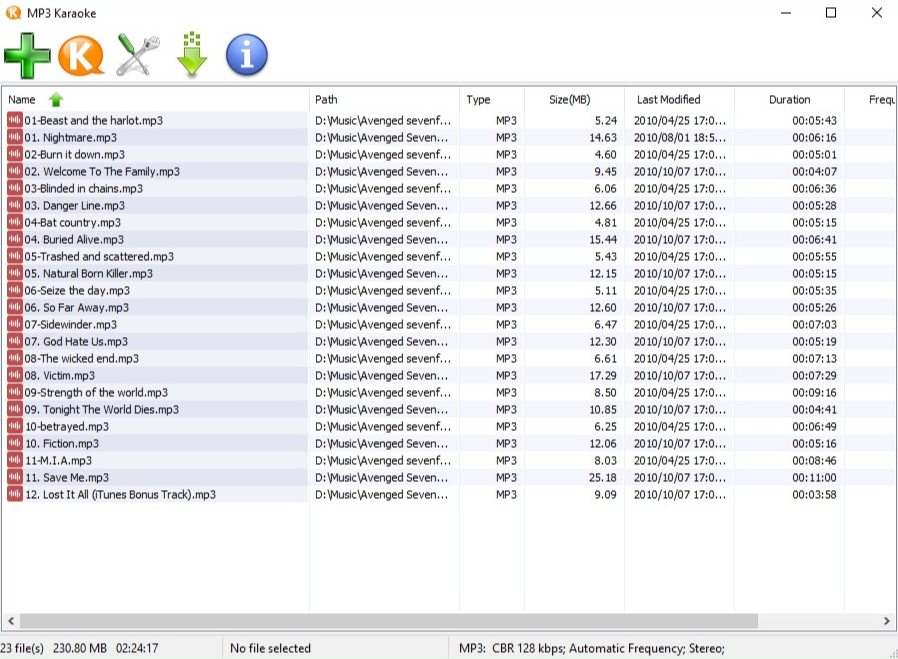Click the file icon of 03. Danger Line.mp3
The image size is (898, 659).
click(14, 205)
